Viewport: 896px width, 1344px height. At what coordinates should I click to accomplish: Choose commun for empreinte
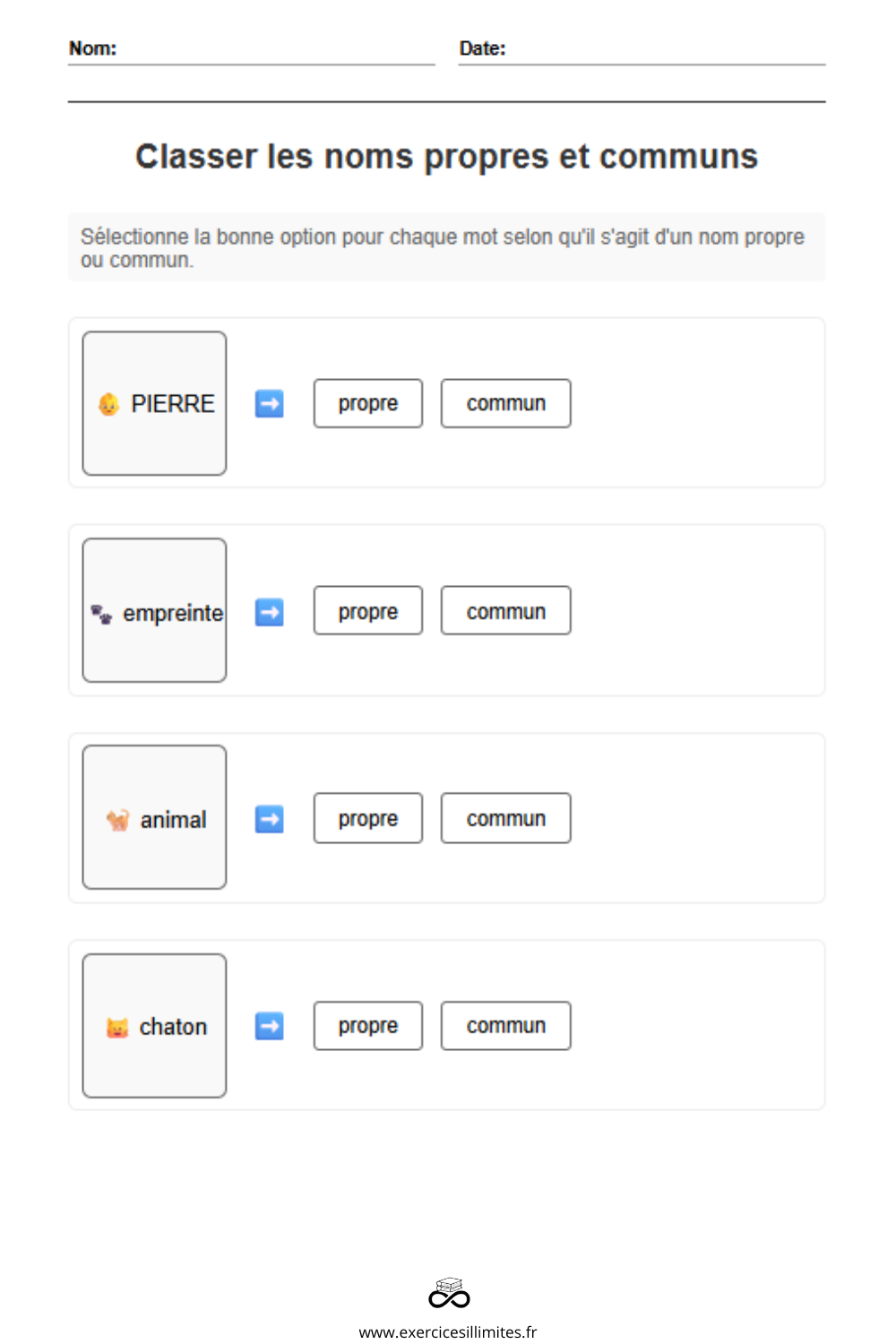506,611
